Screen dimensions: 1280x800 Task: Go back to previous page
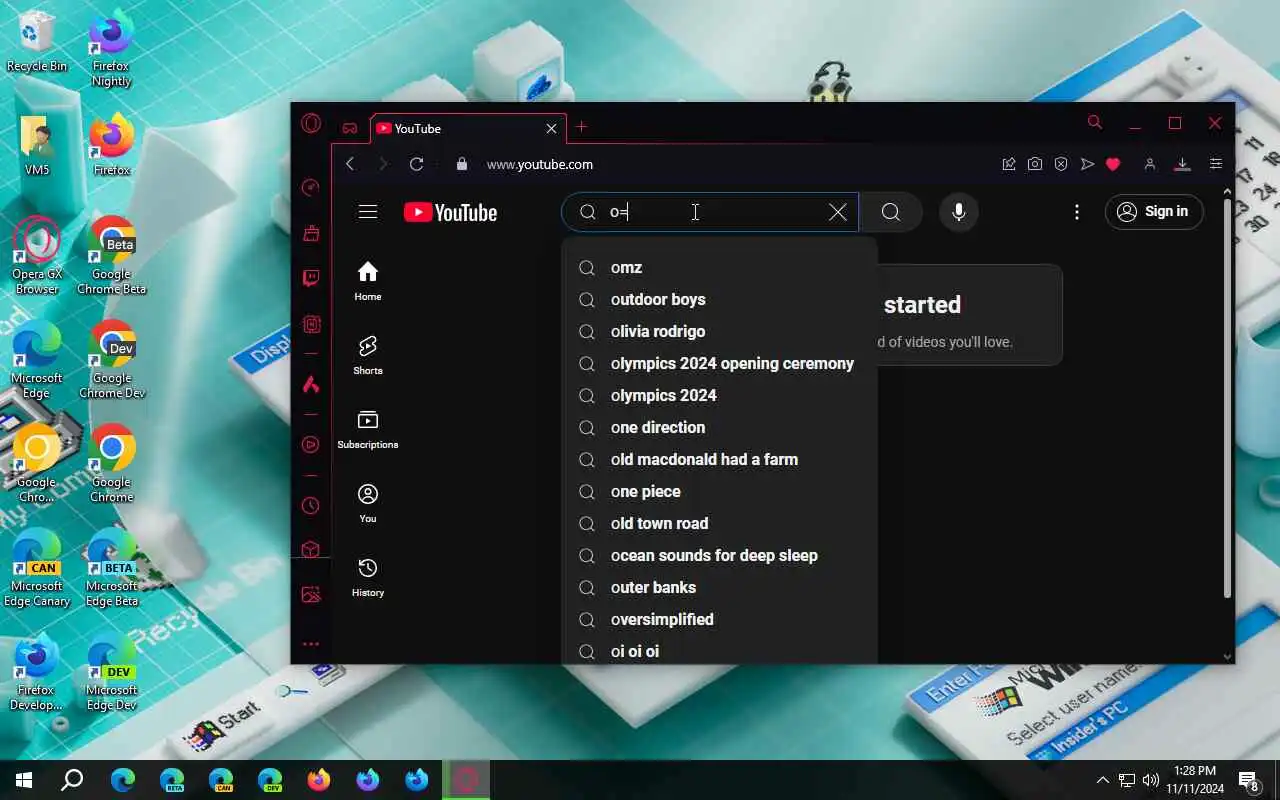click(x=350, y=164)
